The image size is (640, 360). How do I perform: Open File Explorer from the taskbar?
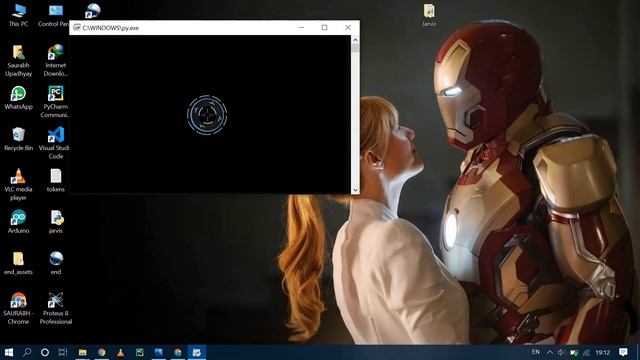click(x=82, y=352)
